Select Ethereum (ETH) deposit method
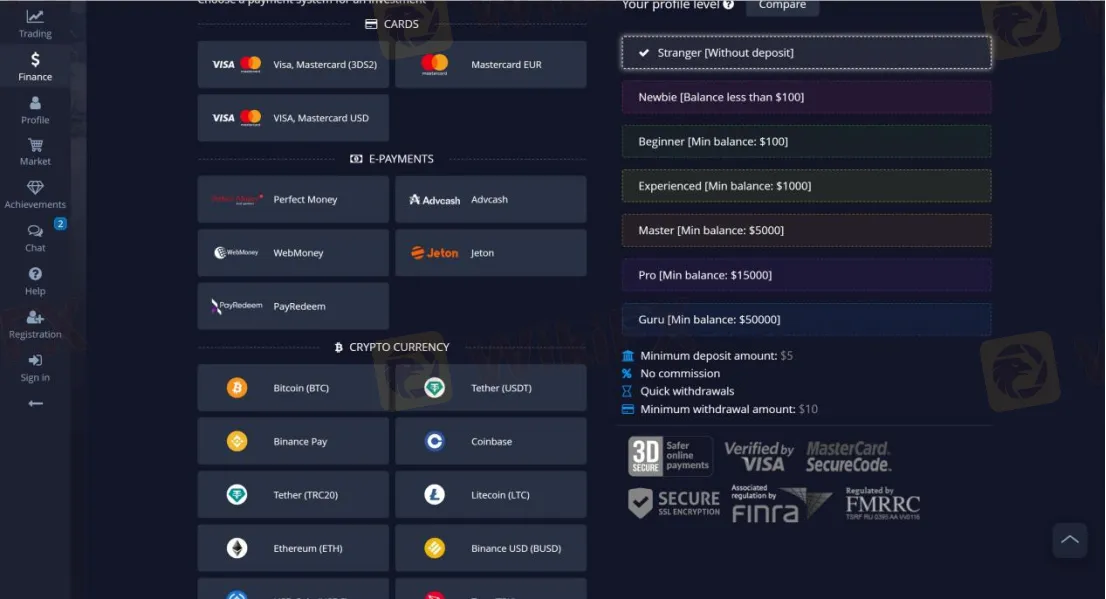The image size is (1106, 599). coord(293,548)
